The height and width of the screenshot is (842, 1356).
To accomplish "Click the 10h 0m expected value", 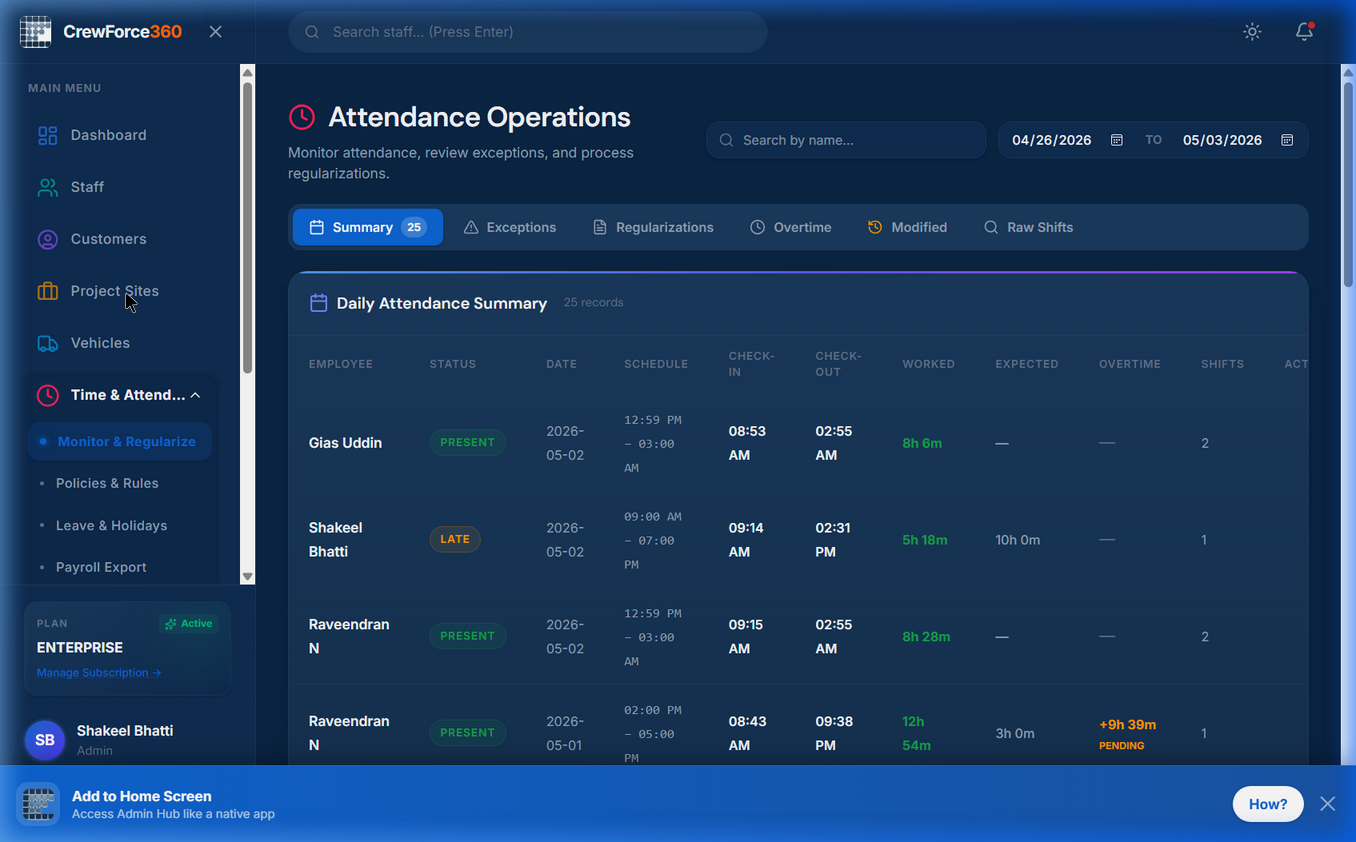I will 1018,539.
